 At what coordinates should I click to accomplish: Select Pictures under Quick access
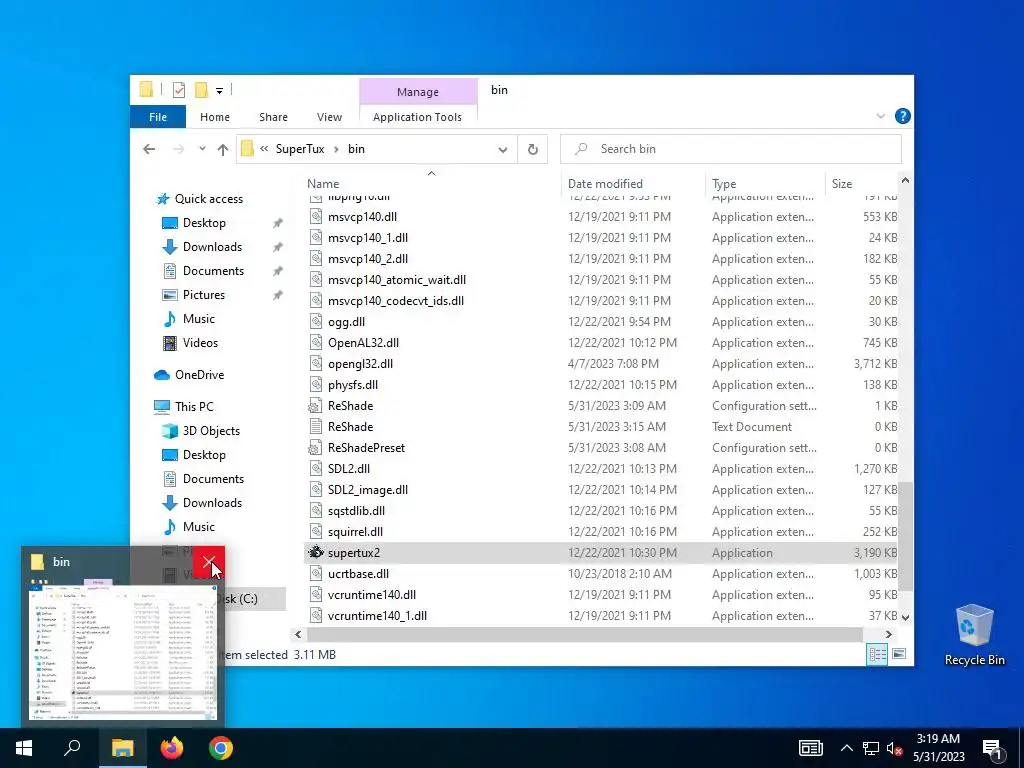point(204,295)
